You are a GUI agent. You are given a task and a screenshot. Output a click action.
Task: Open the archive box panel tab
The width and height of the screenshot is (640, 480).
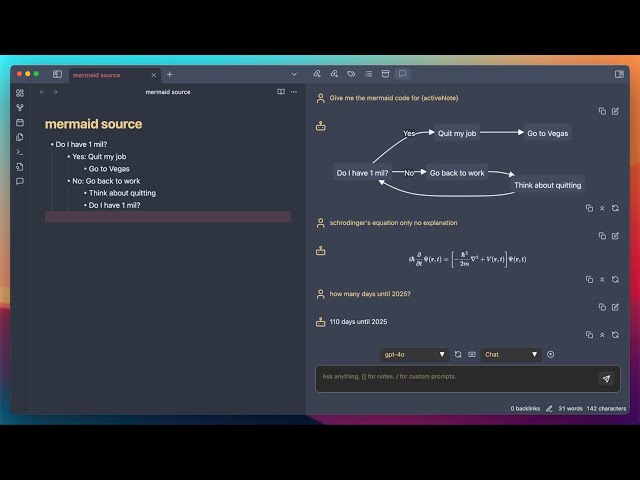[x=385, y=74]
